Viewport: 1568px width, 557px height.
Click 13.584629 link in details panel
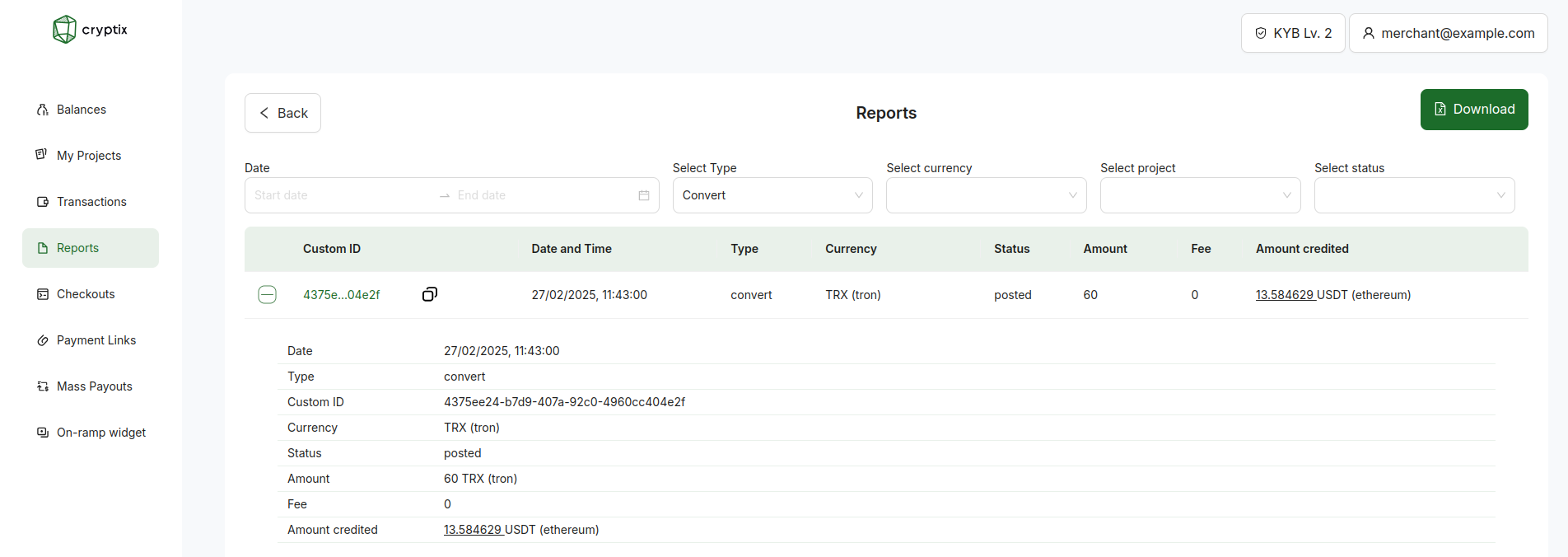(473, 530)
